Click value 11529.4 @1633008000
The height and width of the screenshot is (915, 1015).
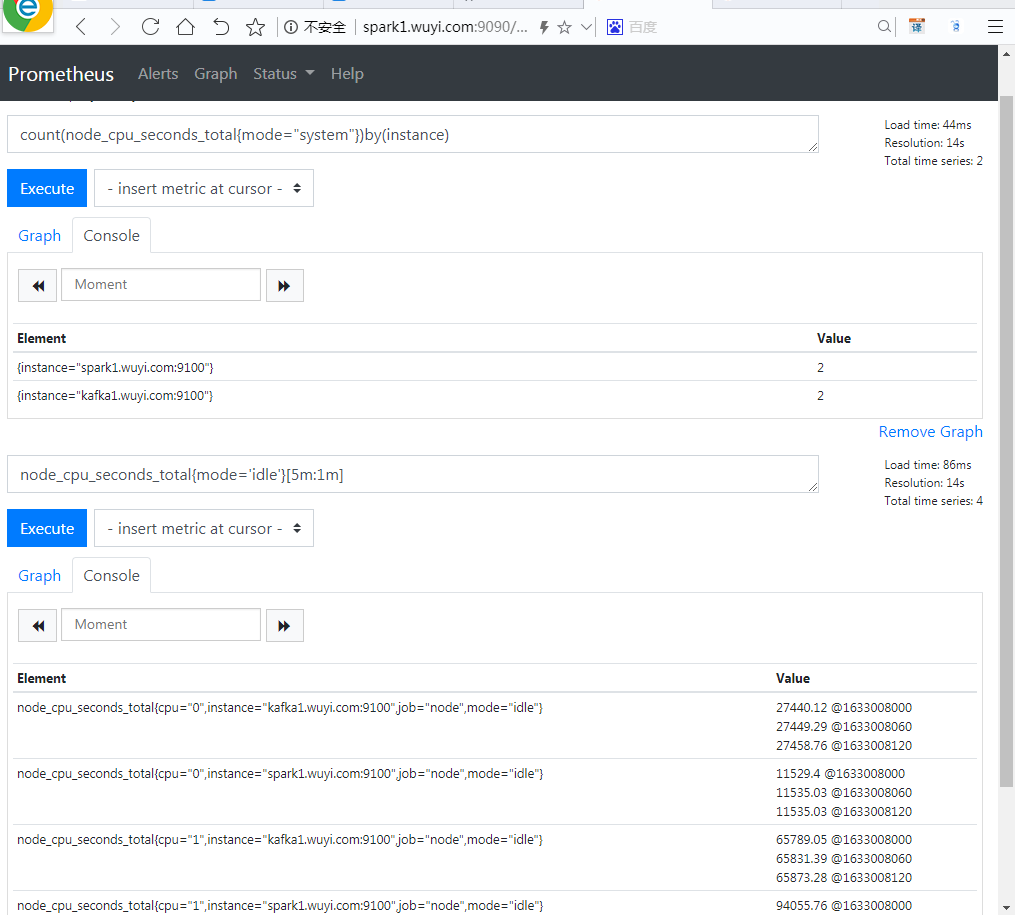840,773
